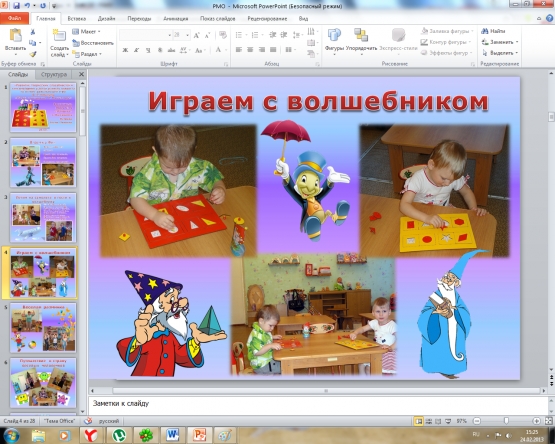The height and width of the screenshot is (444, 555).
Task: Justify the text alignment
Action: pos(273,50)
